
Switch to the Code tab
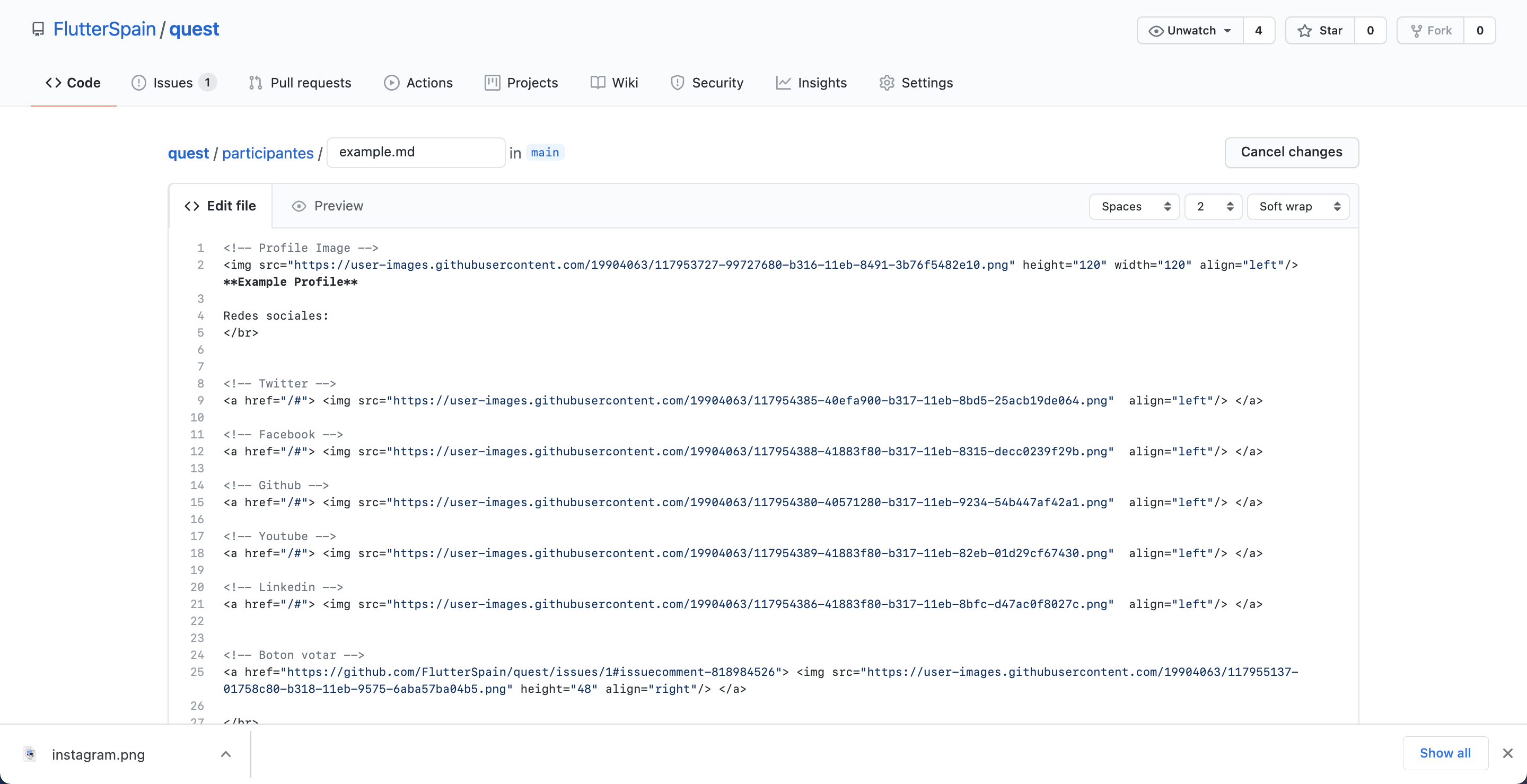(x=74, y=83)
